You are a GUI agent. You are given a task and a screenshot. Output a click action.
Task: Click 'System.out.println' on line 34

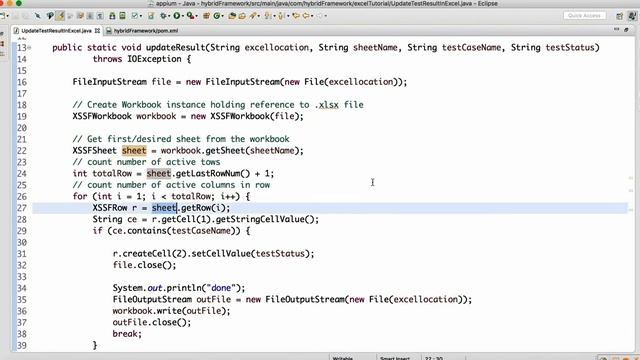157,288
